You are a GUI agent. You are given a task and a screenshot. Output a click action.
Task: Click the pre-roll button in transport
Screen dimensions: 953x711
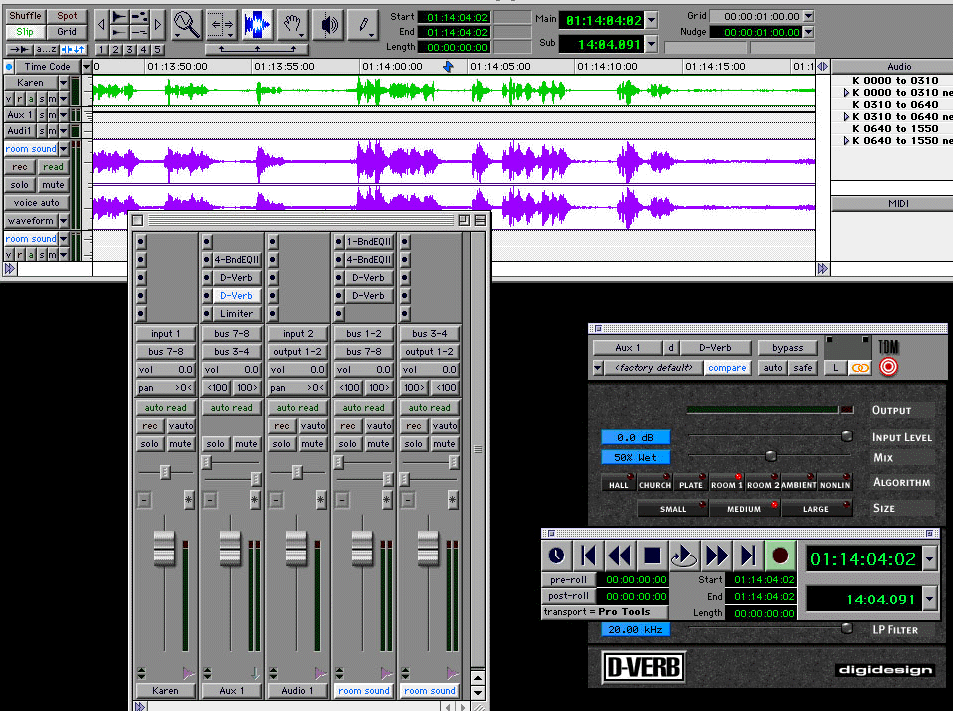click(569, 579)
